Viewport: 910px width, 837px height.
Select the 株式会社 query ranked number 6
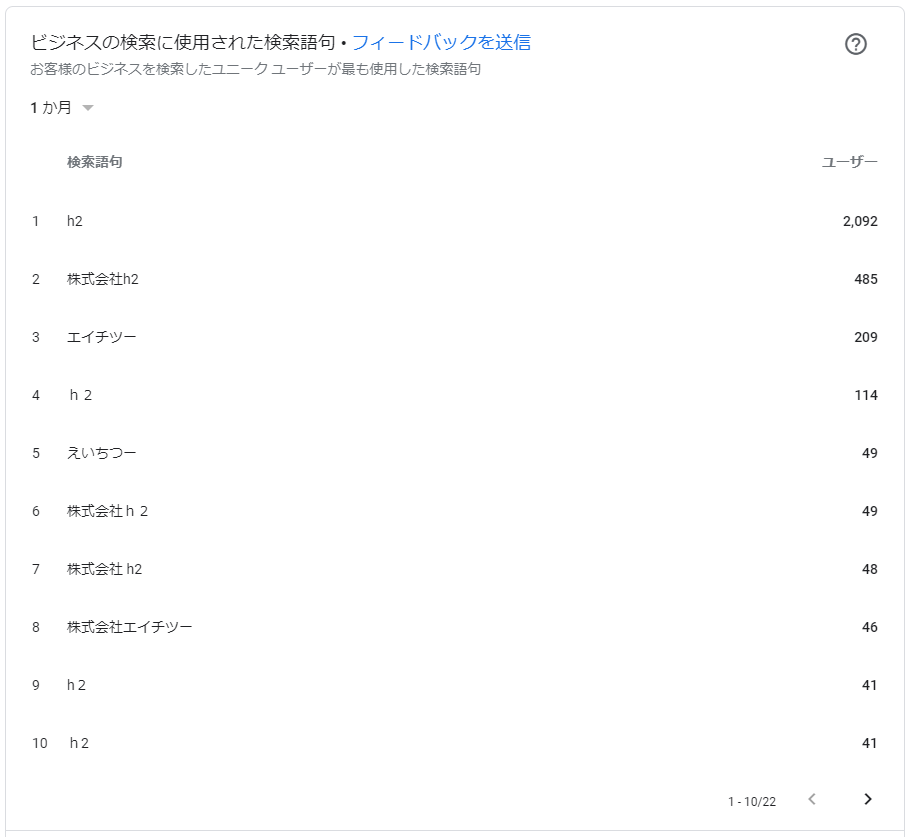[107, 511]
